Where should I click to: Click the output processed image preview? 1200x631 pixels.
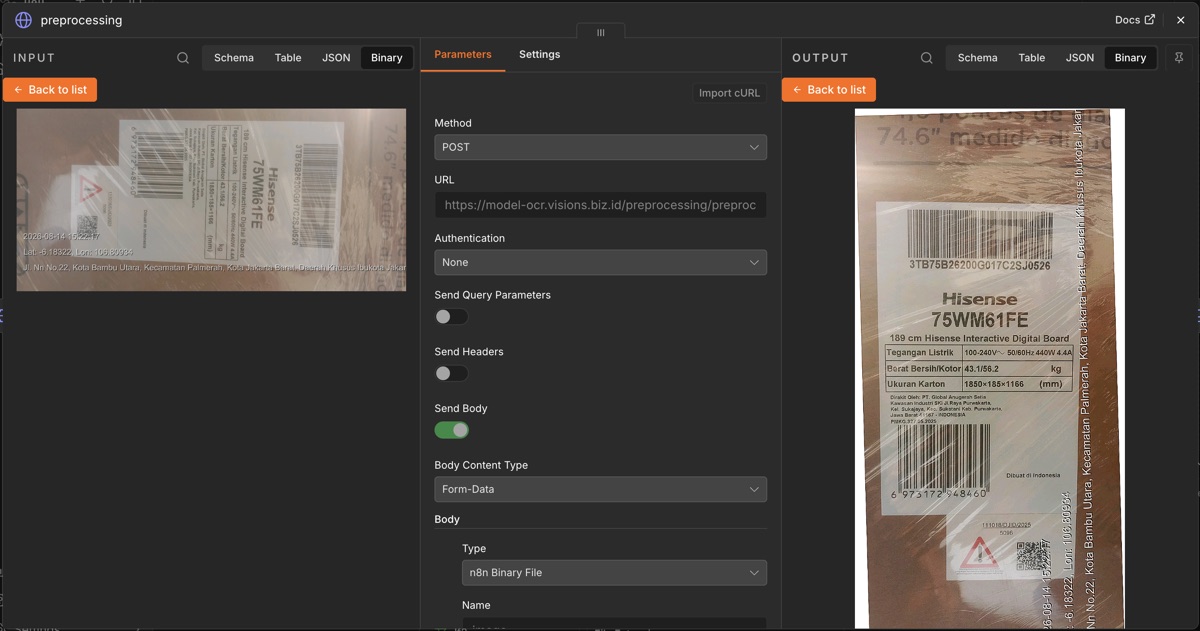[990, 369]
